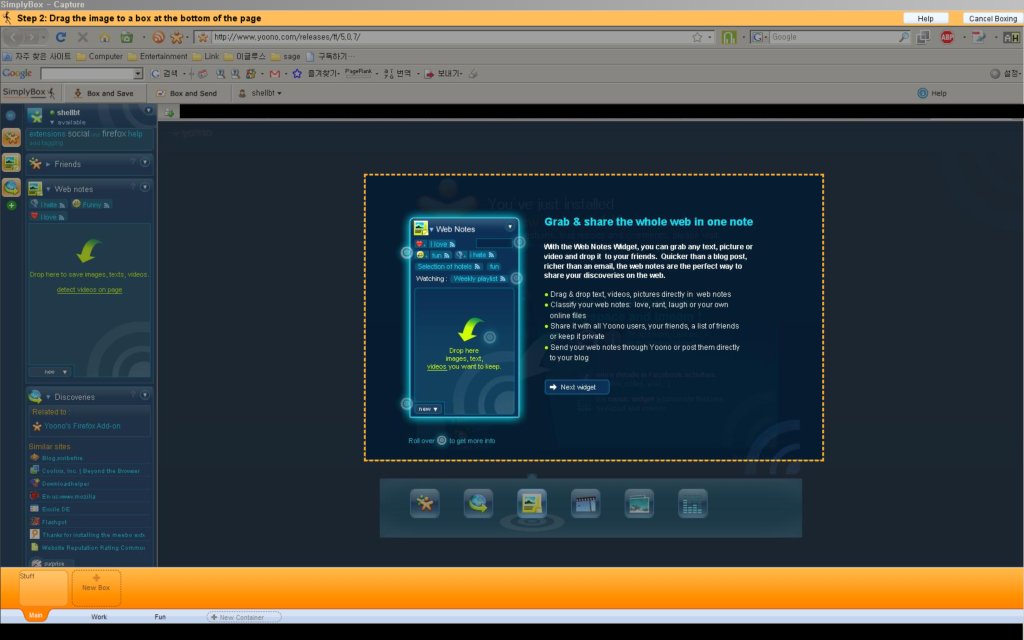Switch to the Fun container tab

(160, 617)
